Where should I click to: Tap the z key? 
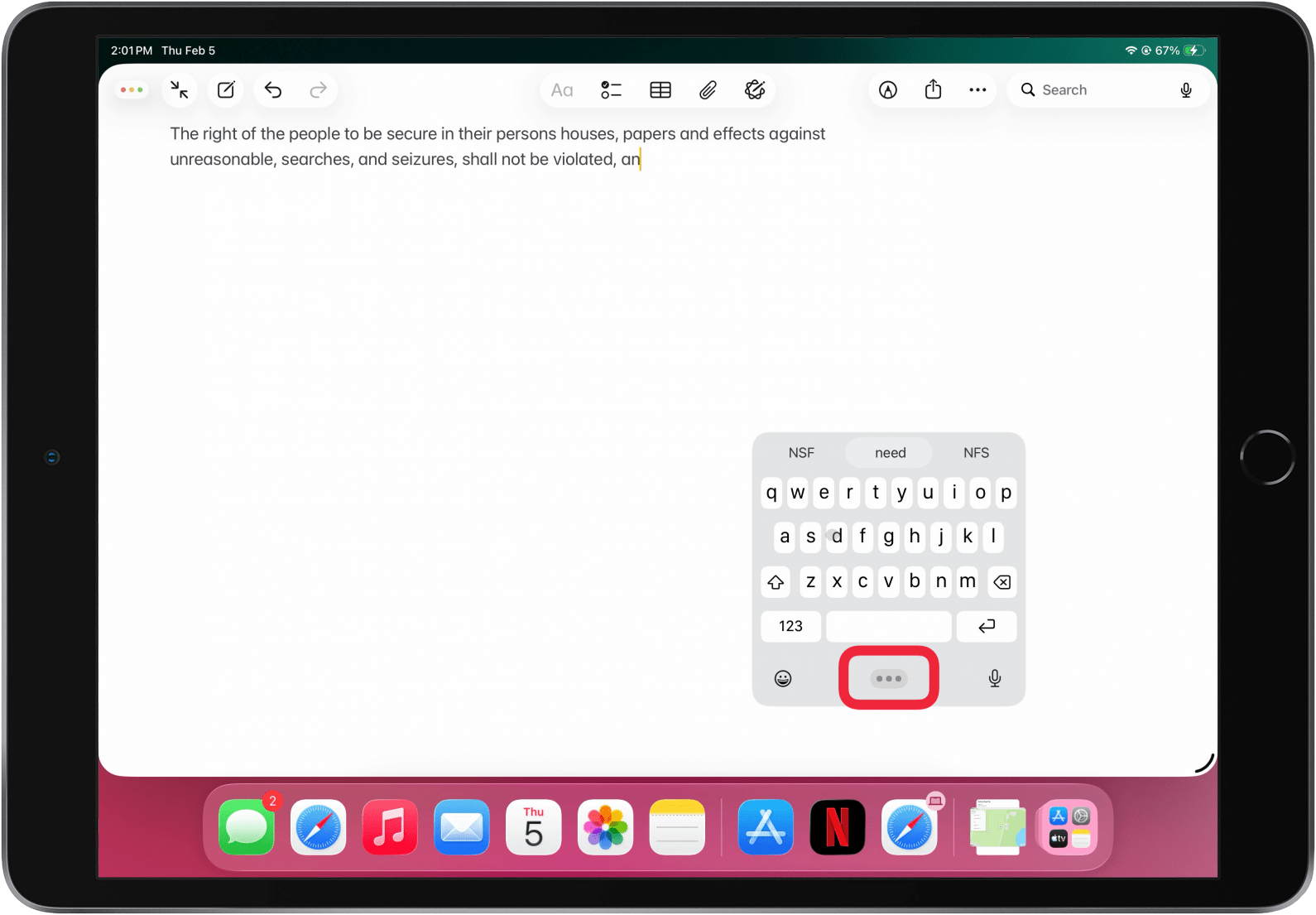[x=811, y=582]
